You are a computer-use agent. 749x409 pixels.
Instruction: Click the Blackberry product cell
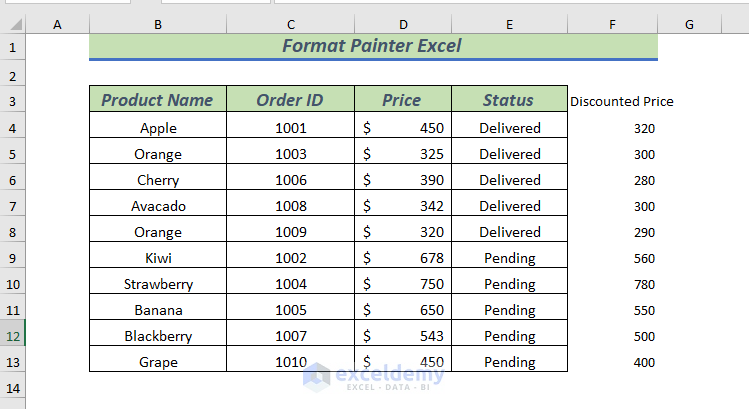(x=158, y=336)
